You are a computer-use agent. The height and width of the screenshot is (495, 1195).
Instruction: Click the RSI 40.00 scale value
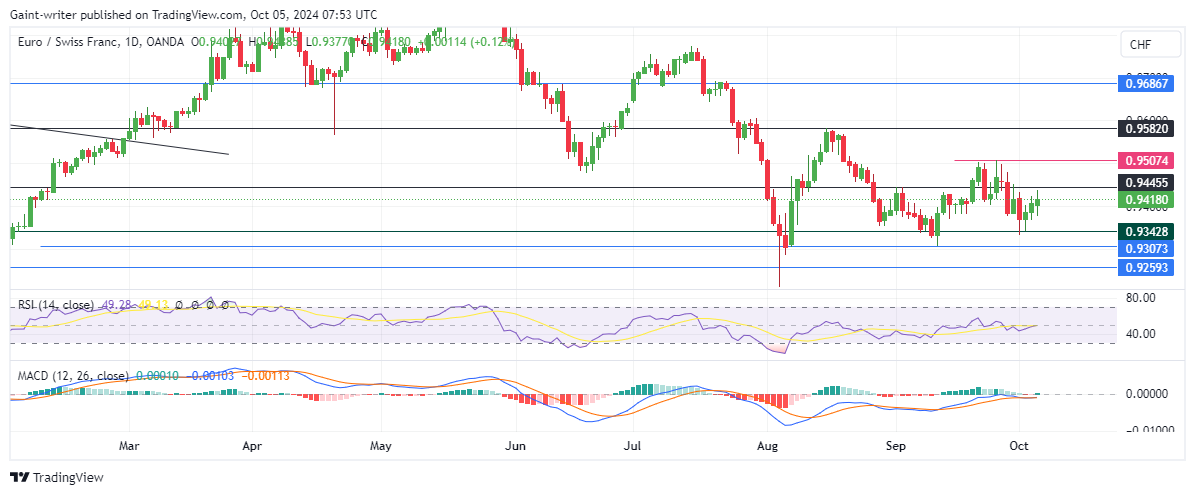coord(1140,334)
